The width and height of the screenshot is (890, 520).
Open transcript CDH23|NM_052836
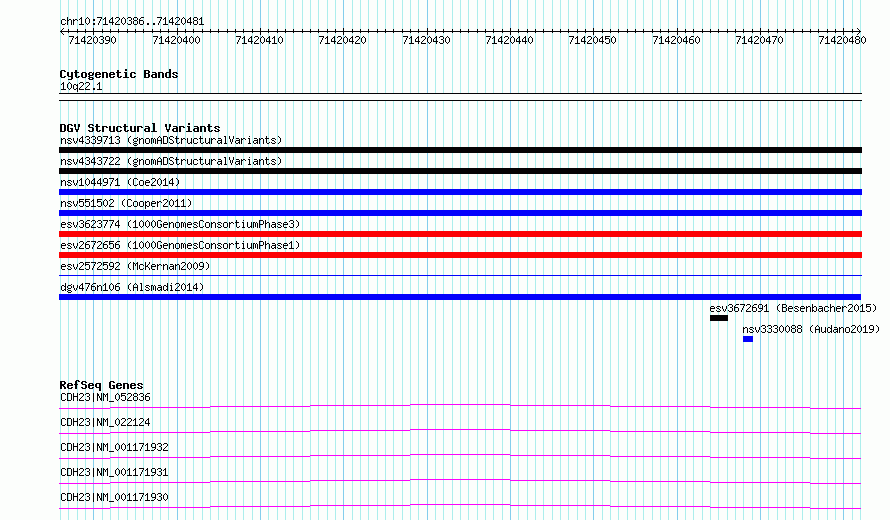pos(105,397)
